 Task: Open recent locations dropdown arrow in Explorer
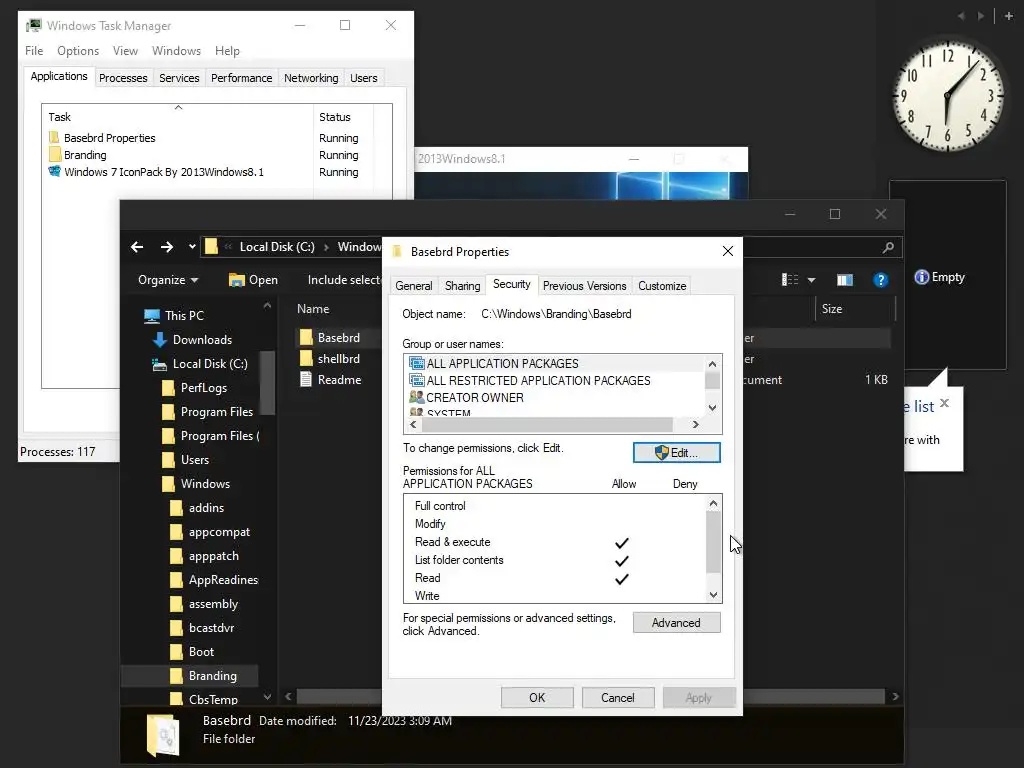[x=192, y=247]
